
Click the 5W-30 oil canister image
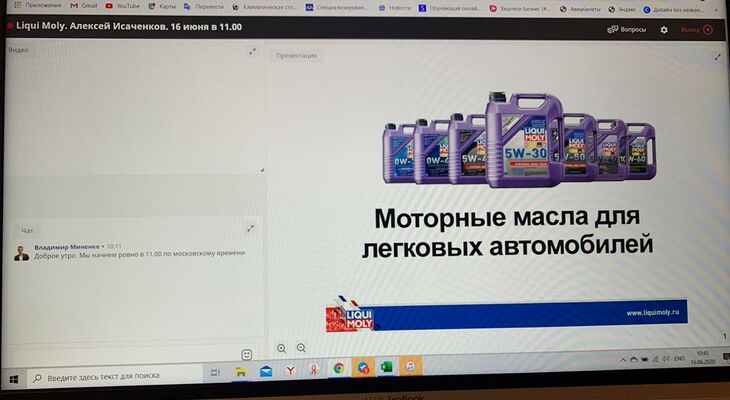coord(524,140)
